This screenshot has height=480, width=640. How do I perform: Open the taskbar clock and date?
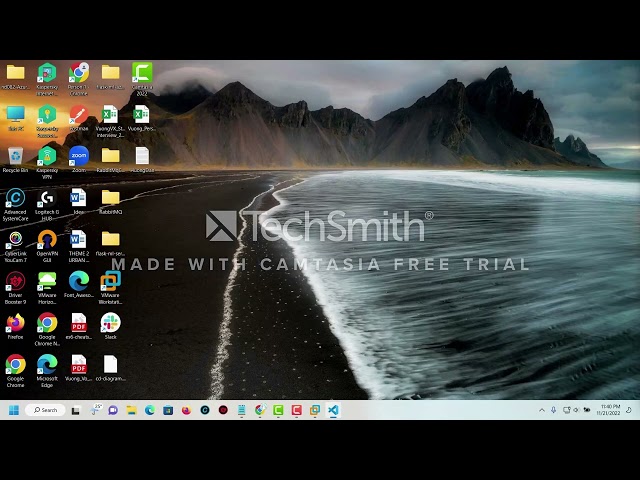610,410
